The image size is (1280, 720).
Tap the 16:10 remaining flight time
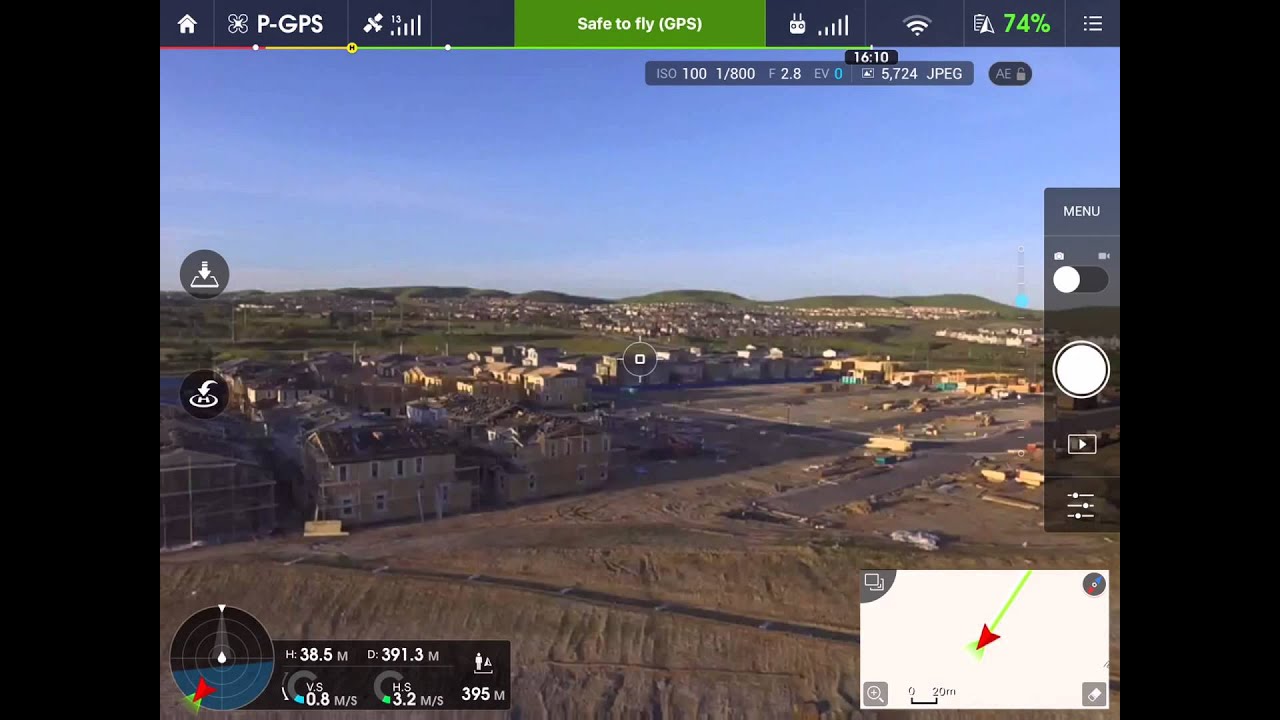(x=871, y=57)
